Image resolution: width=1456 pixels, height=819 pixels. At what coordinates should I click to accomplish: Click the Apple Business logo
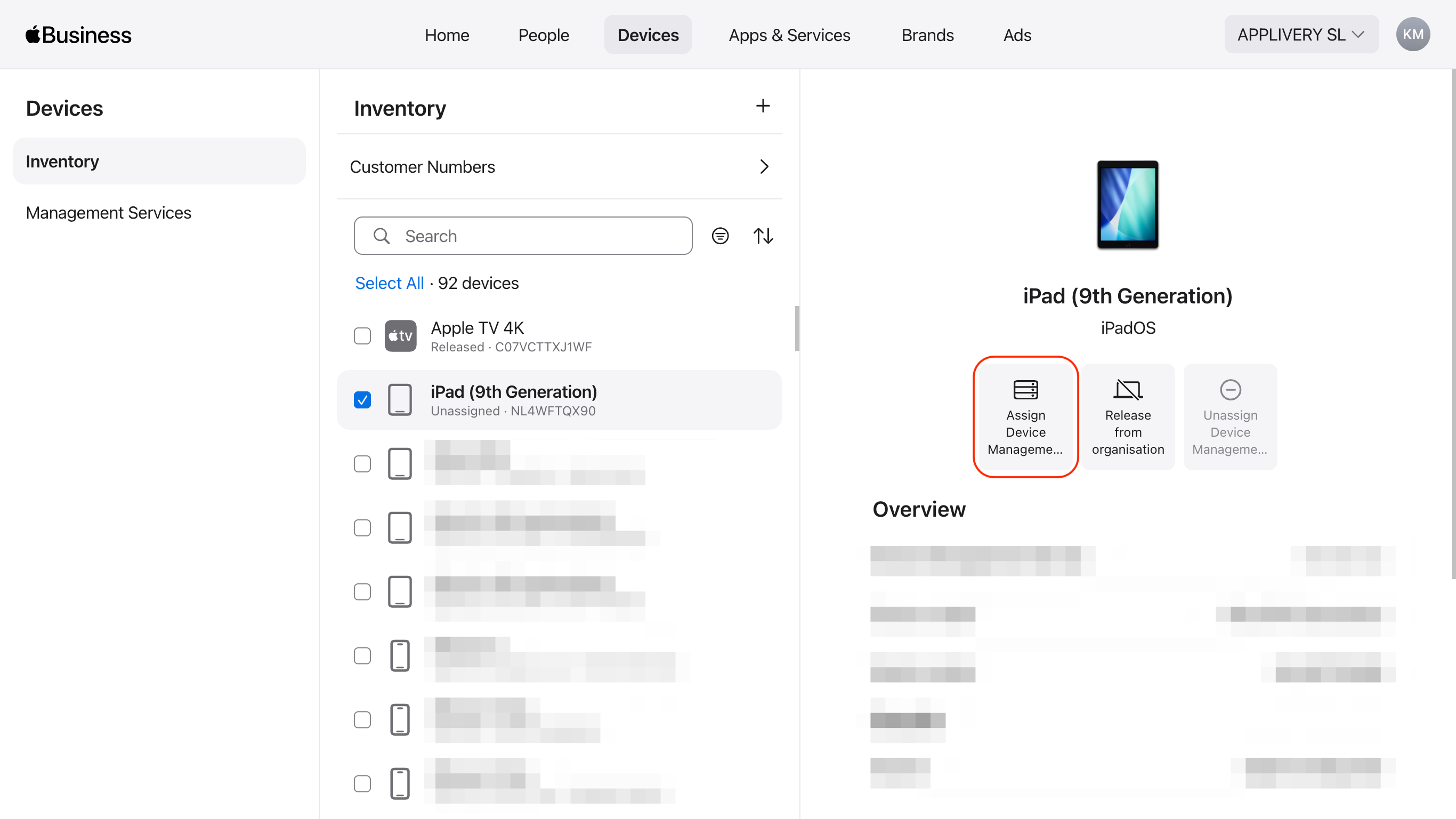click(78, 35)
